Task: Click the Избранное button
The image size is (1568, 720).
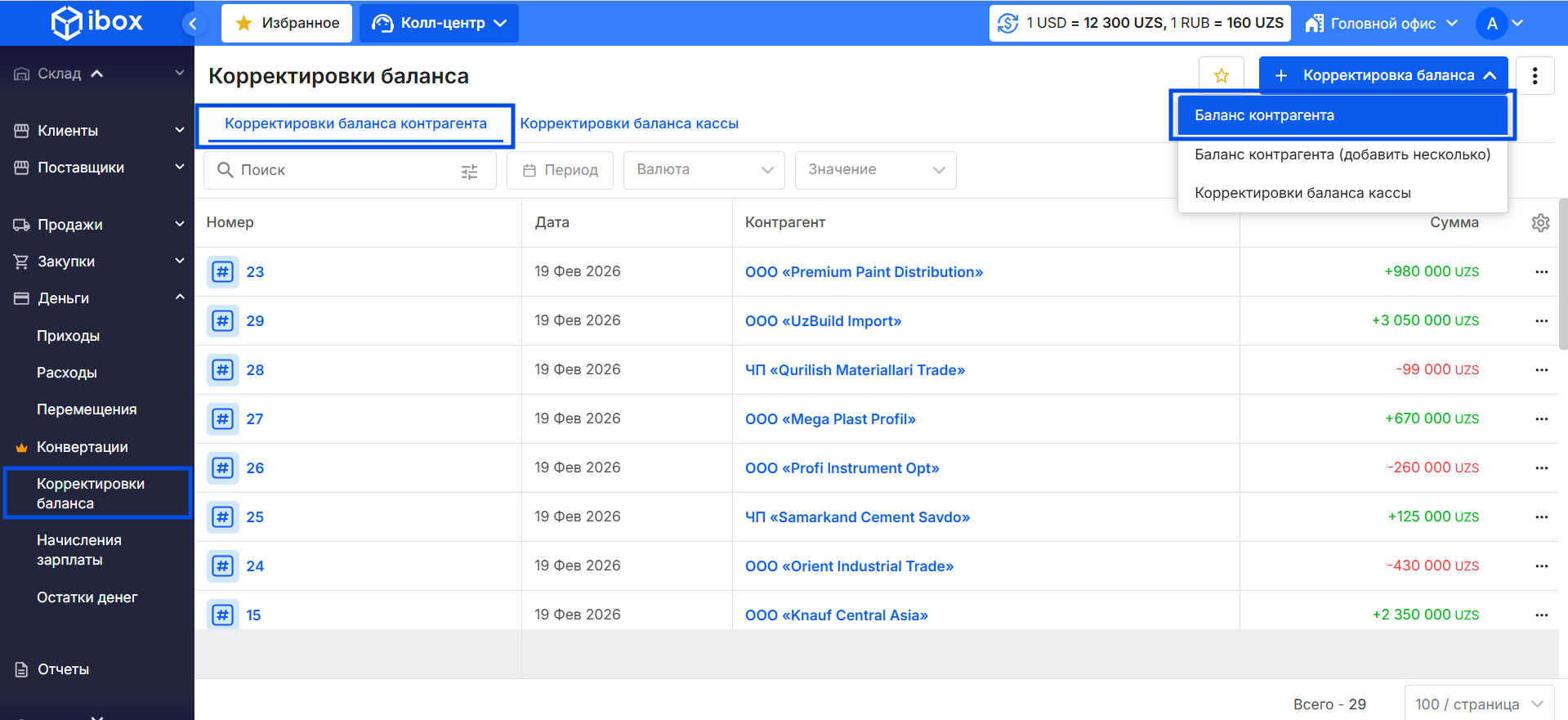Action: coord(287,23)
